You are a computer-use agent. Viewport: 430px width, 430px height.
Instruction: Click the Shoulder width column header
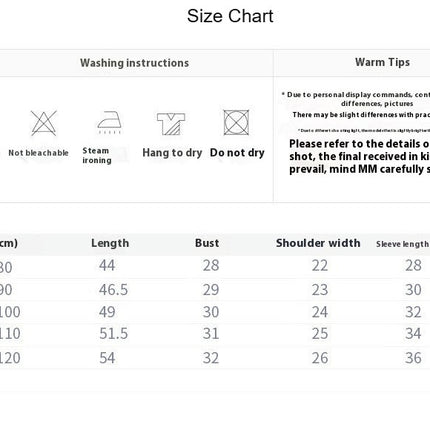coord(318,243)
